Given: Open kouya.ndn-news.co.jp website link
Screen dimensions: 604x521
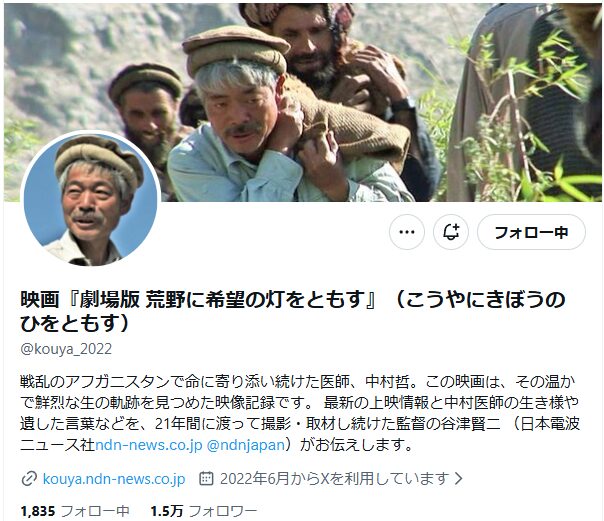Looking at the screenshot, I should pyautogui.click(x=114, y=479).
